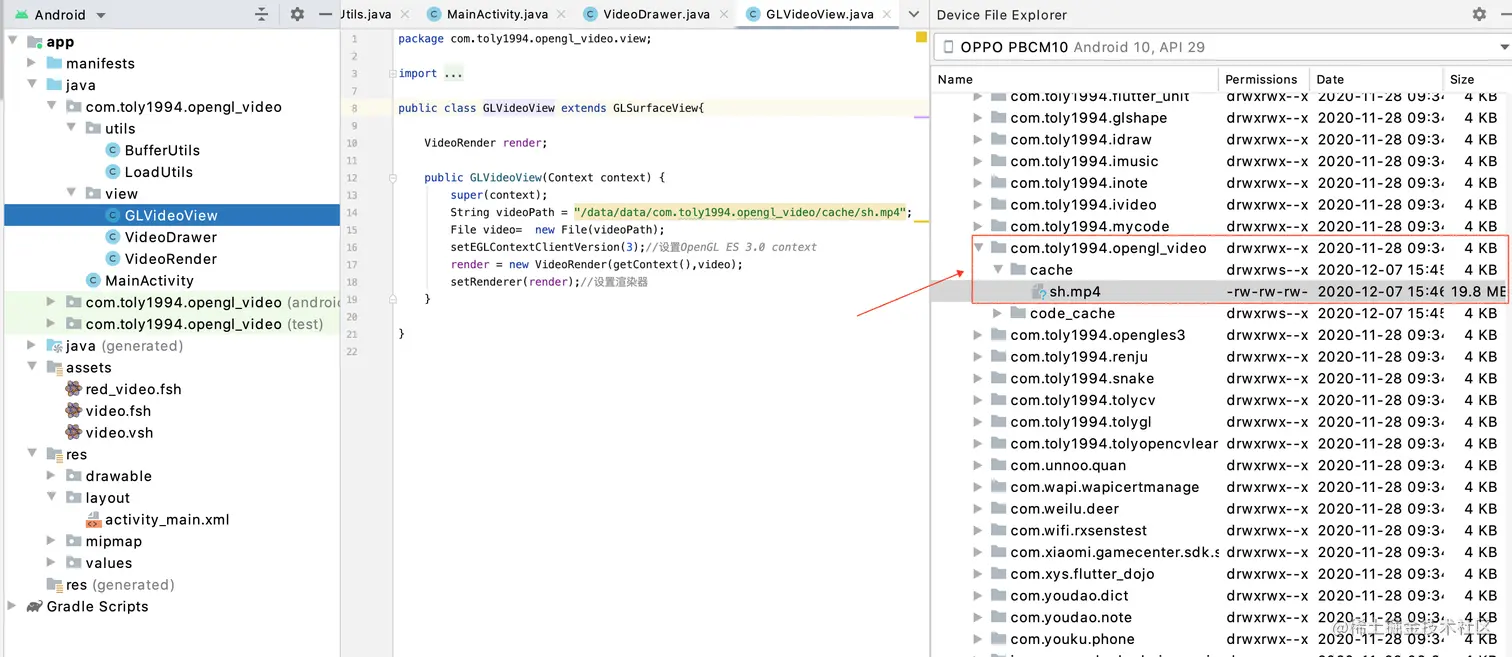The width and height of the screenshot is (1512, 657).
Task: Hide the Project panel with minus icon
Action: 325,14
